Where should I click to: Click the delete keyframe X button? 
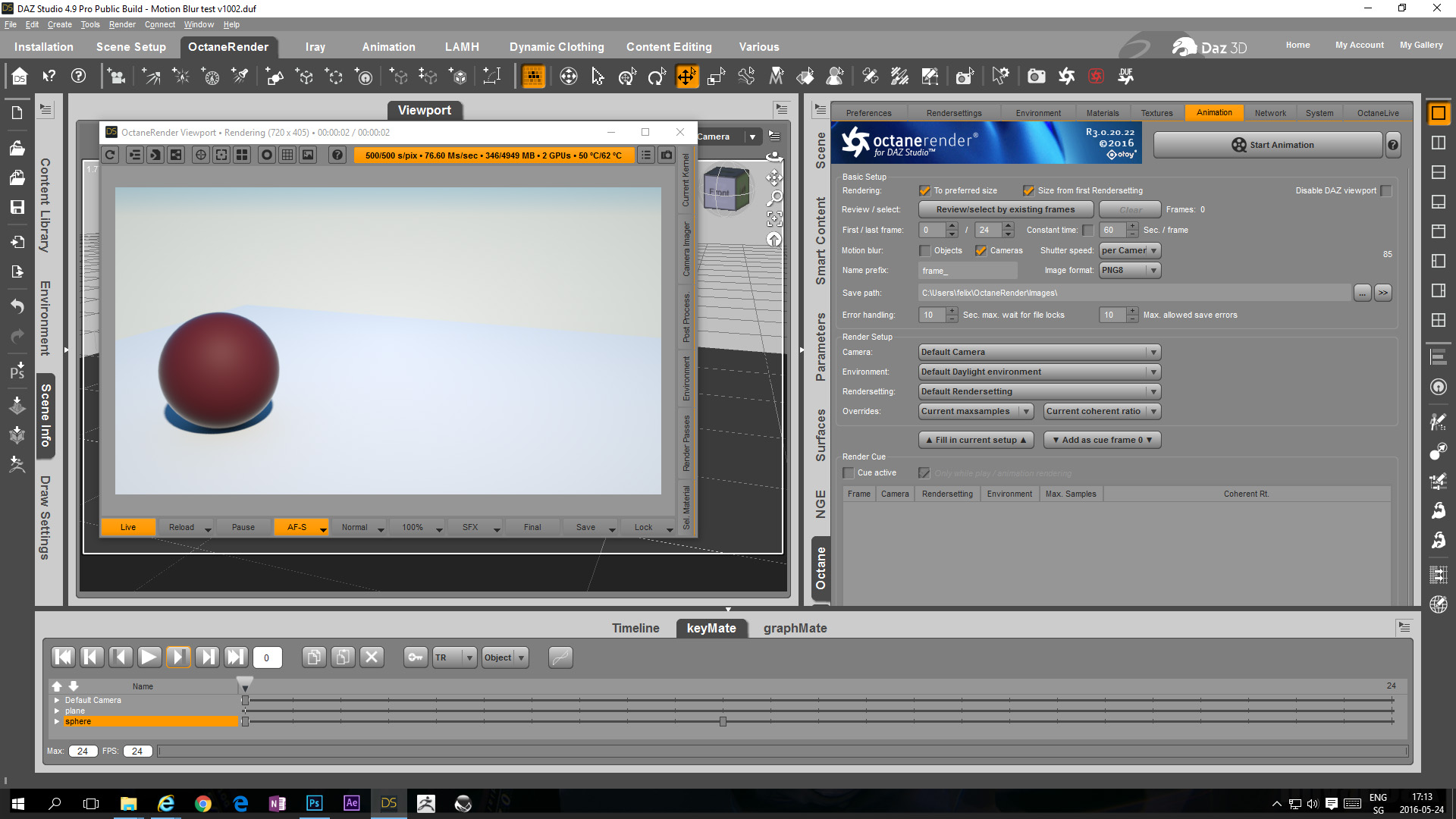pos(372,657)
